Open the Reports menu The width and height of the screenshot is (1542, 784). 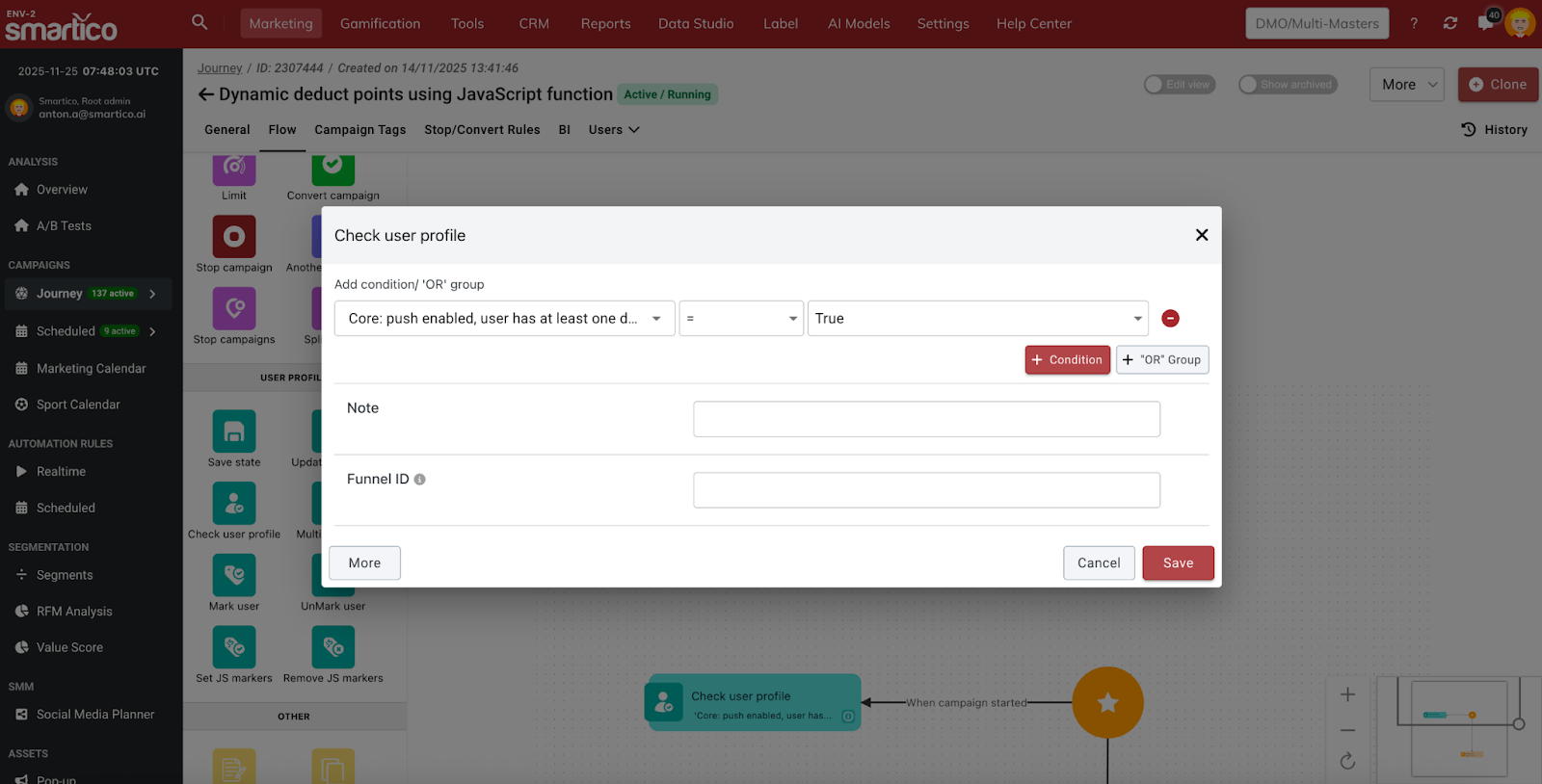coord(605,23)
